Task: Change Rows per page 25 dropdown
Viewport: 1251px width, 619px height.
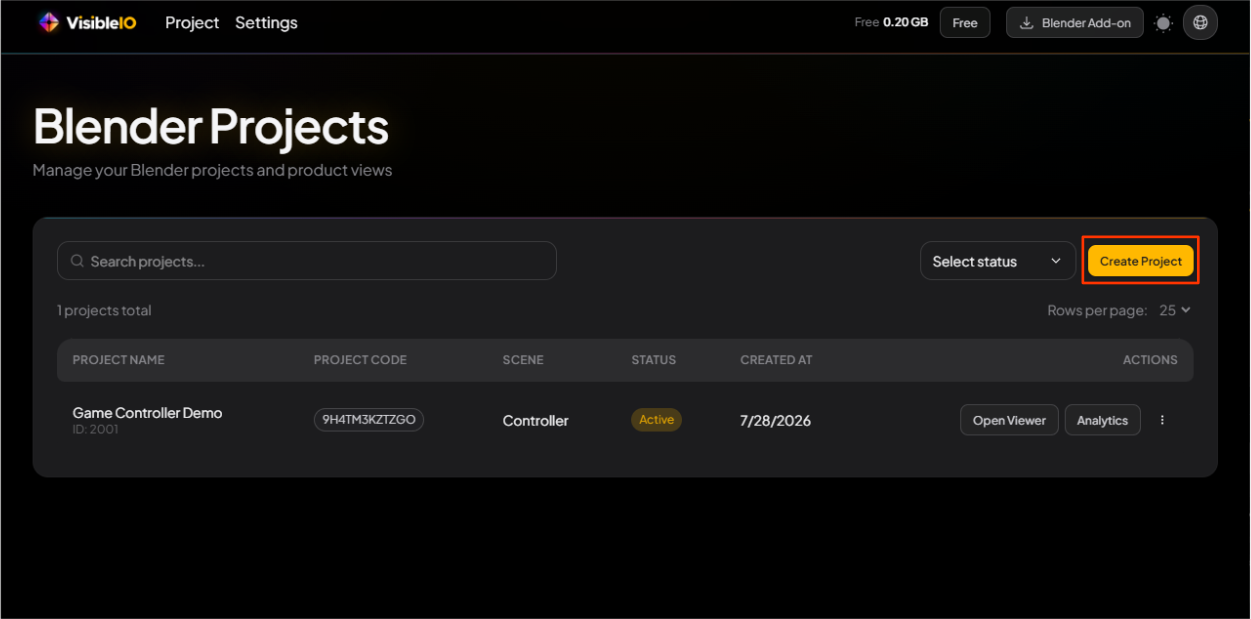Action: tap(1174, 310)
